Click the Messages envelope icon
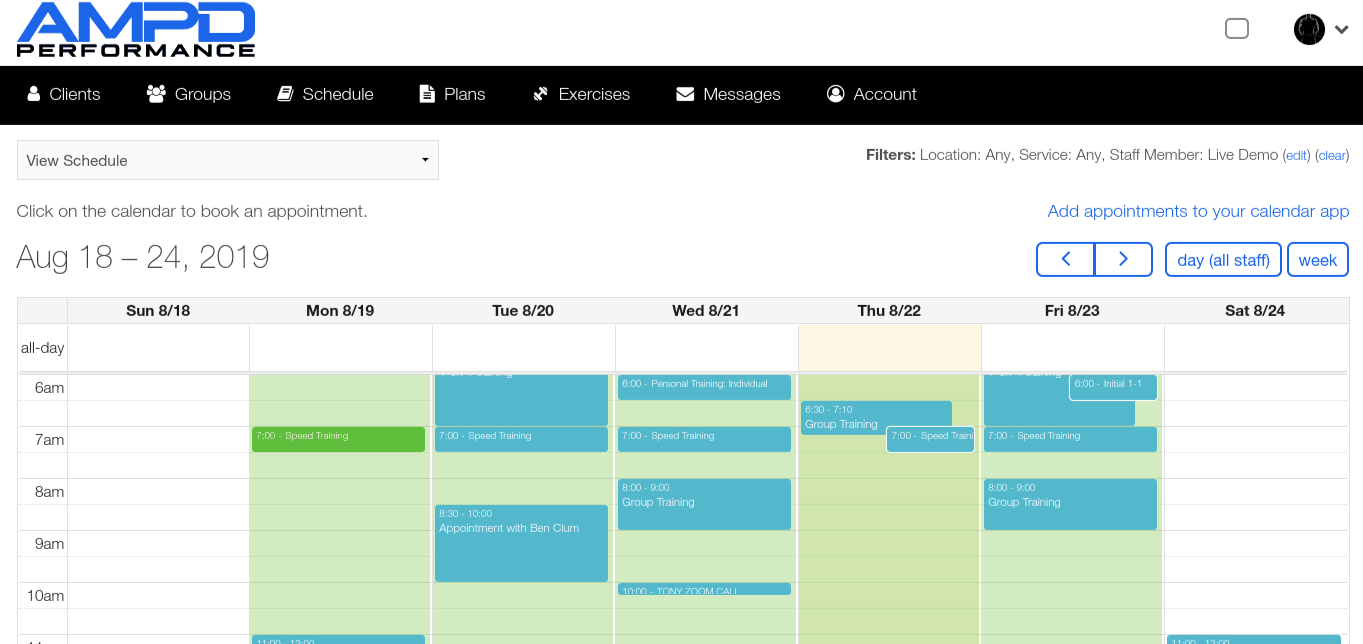This screenshot has width=1363, height=644. coord(685,94)
